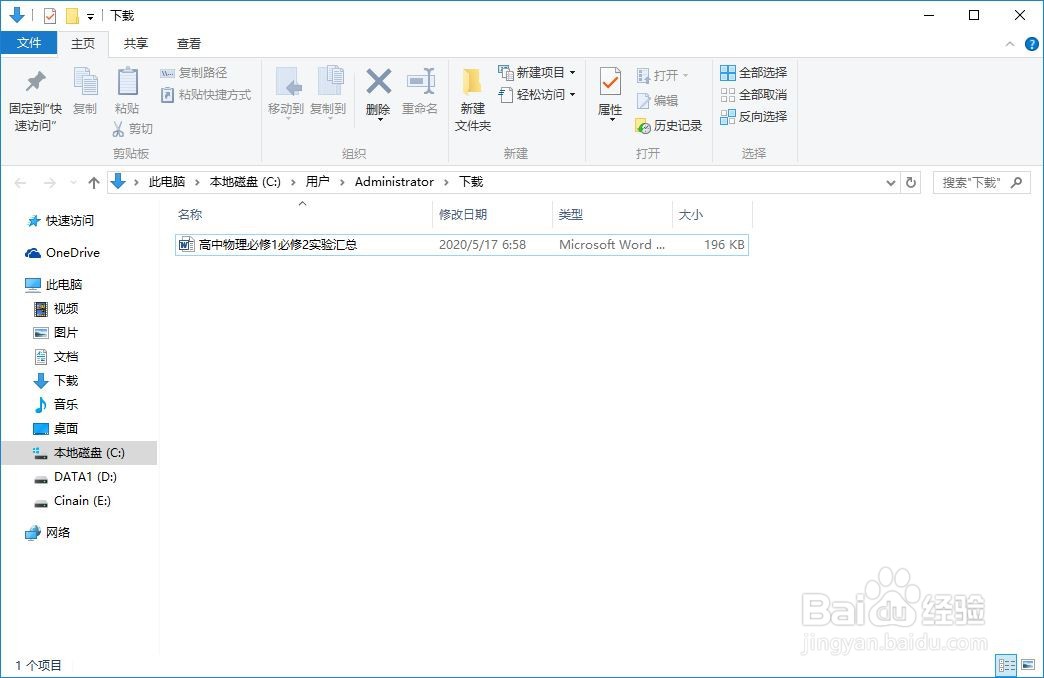
Task: Click the Copy (复制) ribbon icon
Action: [x=85, y=82]
